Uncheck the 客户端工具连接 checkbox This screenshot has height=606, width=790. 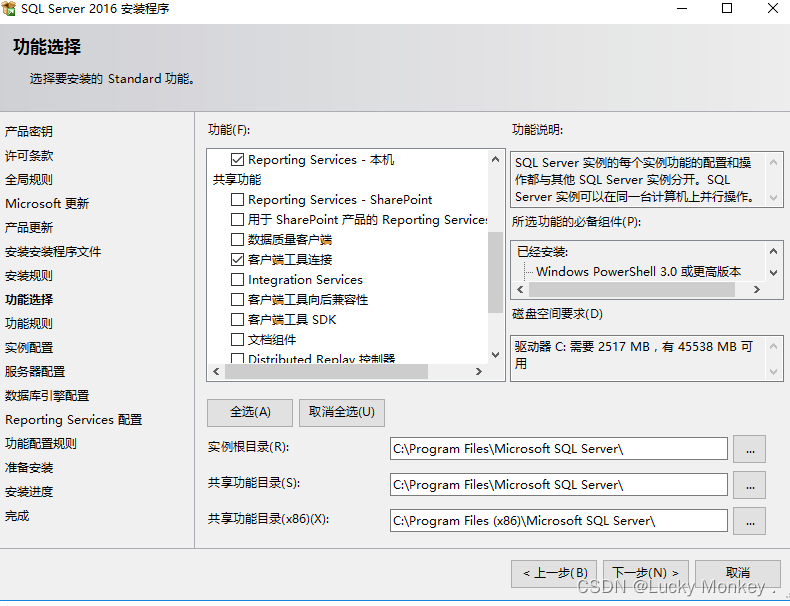pos(237,259)
